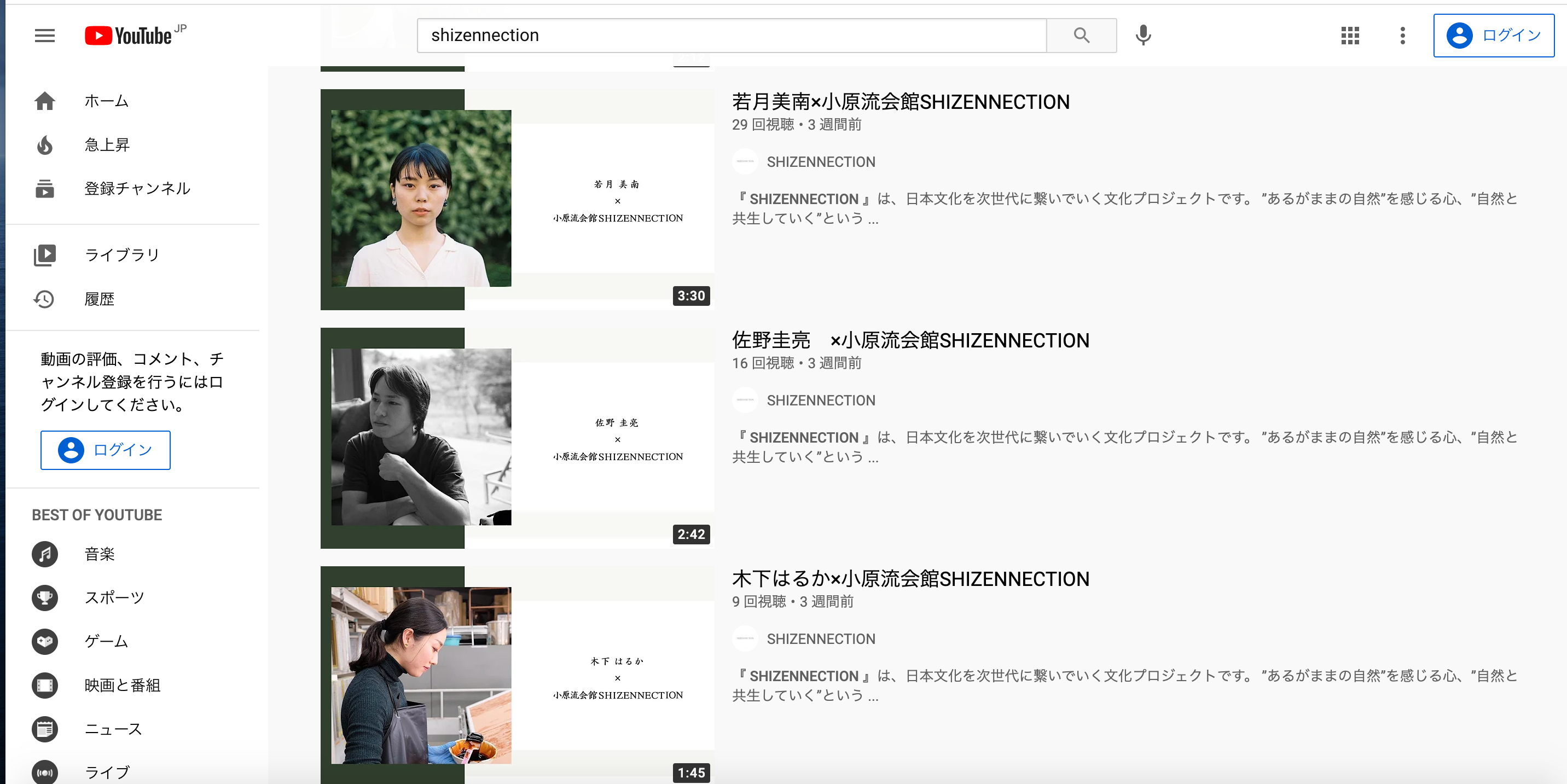The image size is (1567, 784).
Task: Click the trending flame icon
Action: click(x=44, y=145)
